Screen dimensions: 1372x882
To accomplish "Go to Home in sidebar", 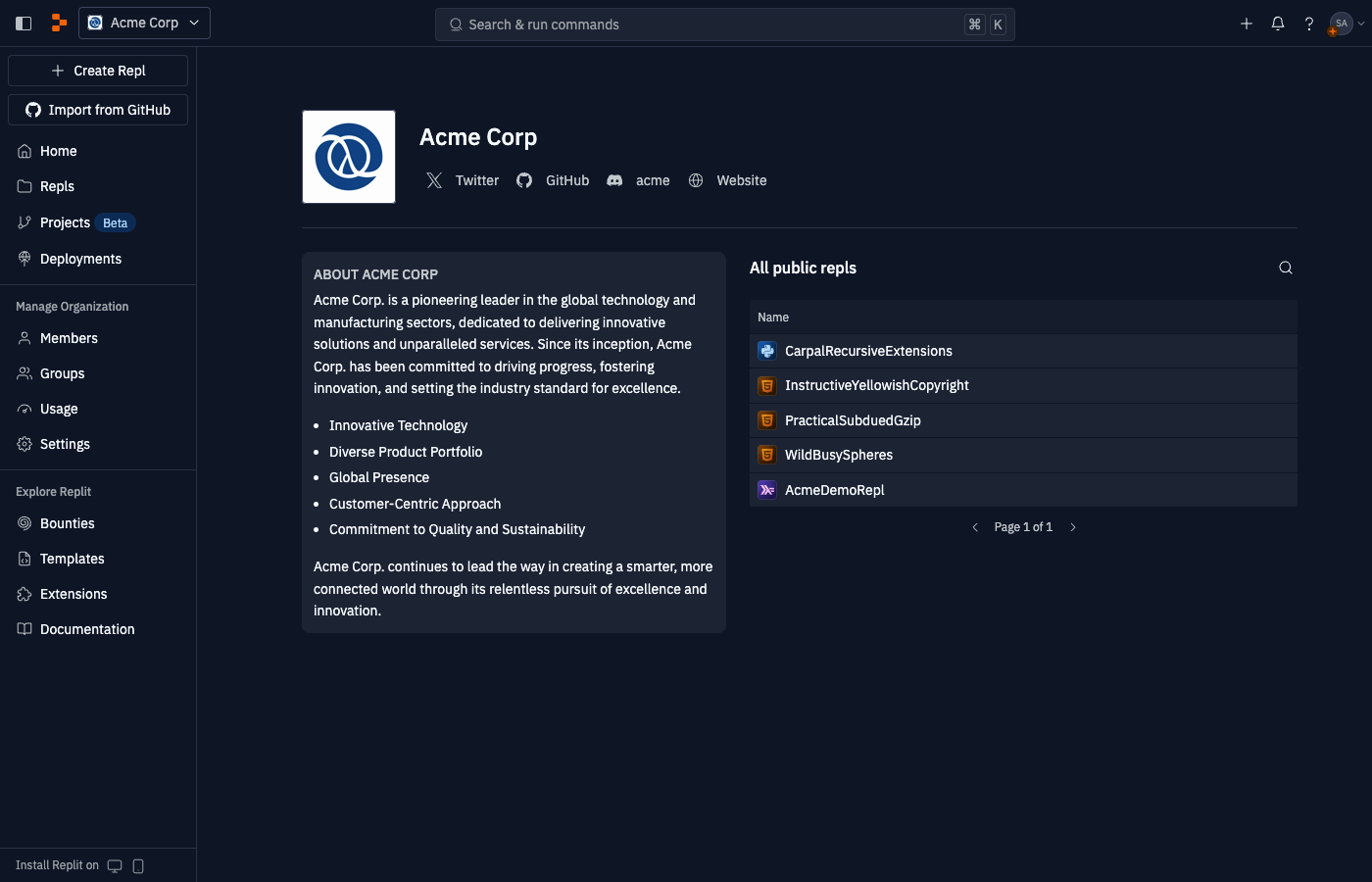I will click(98, 151).
